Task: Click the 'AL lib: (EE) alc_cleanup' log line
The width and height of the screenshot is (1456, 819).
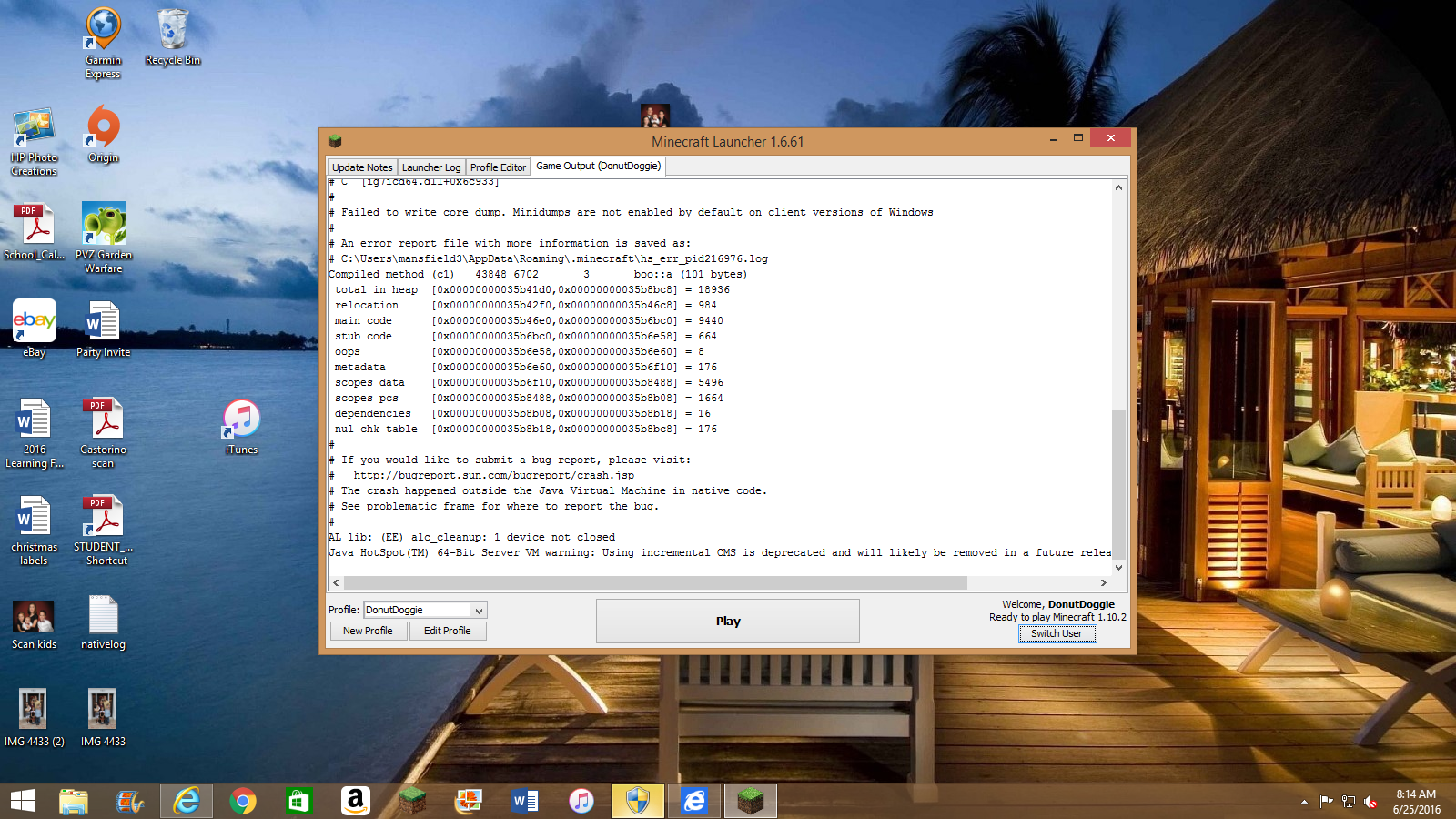Action: click(471, 537)
